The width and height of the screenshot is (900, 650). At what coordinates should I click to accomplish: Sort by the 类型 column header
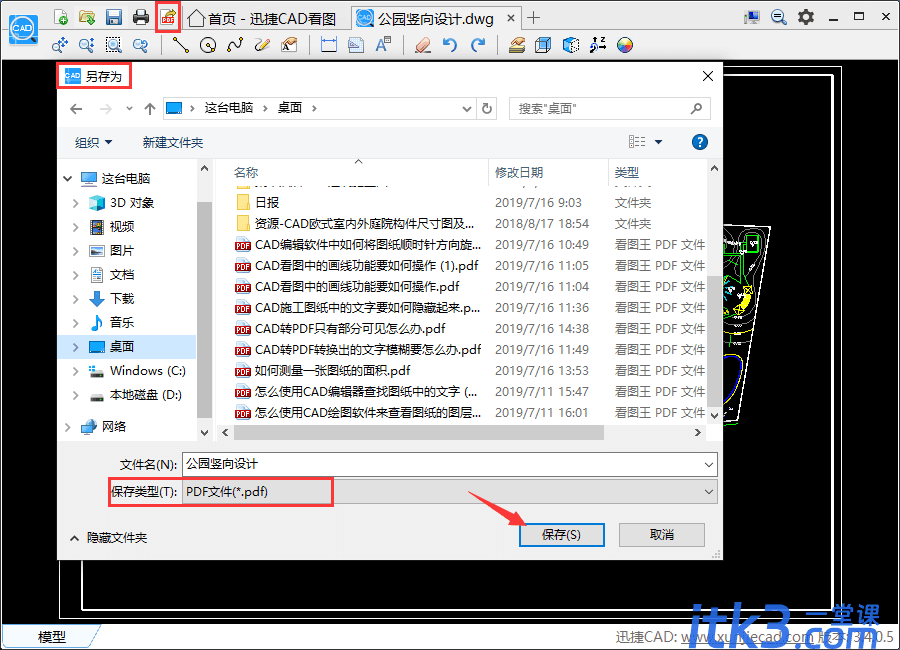(x=626, y=172)
